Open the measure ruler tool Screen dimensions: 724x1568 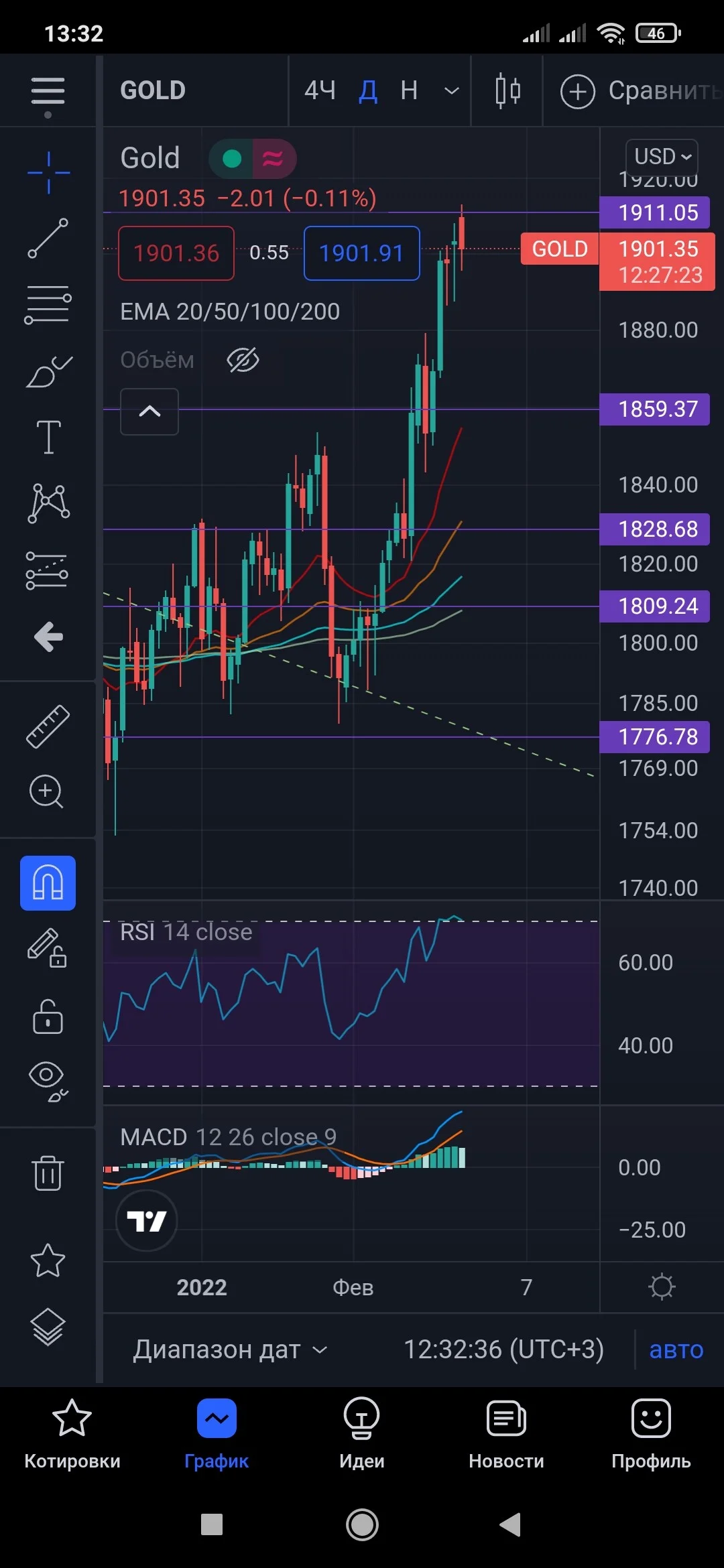click(x=48, y=726)
